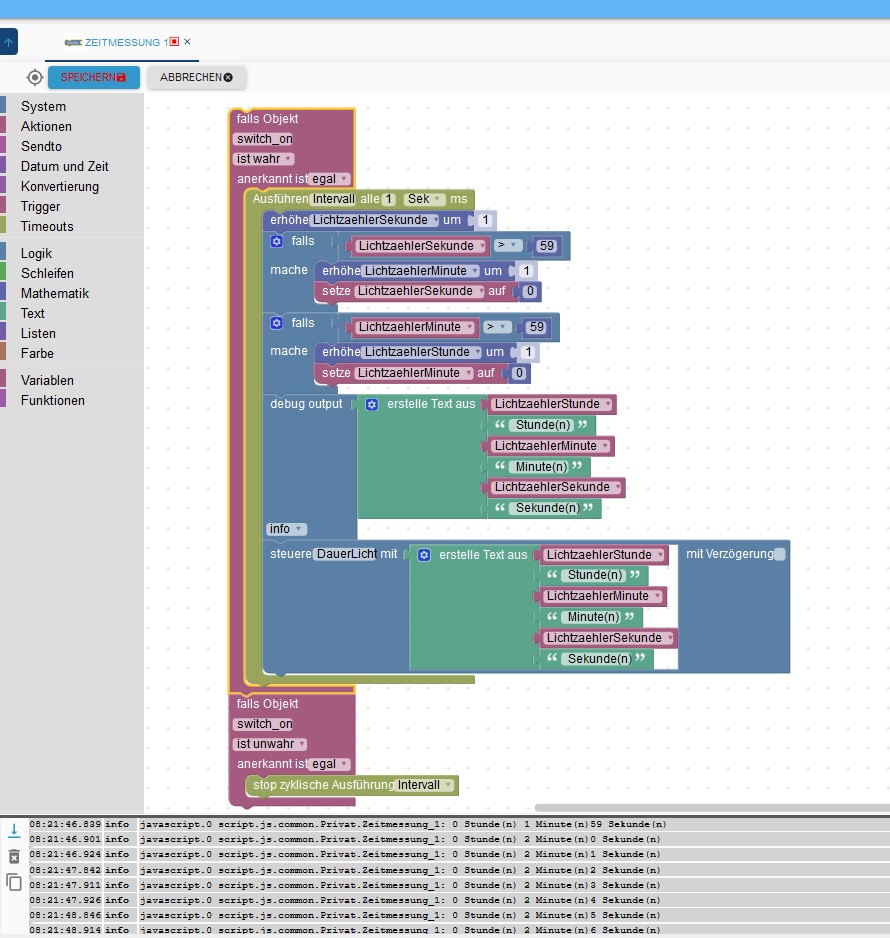Click the horizontal workspace scrollbar
Viewport: 890px width, 938px height.
[712, 808]
